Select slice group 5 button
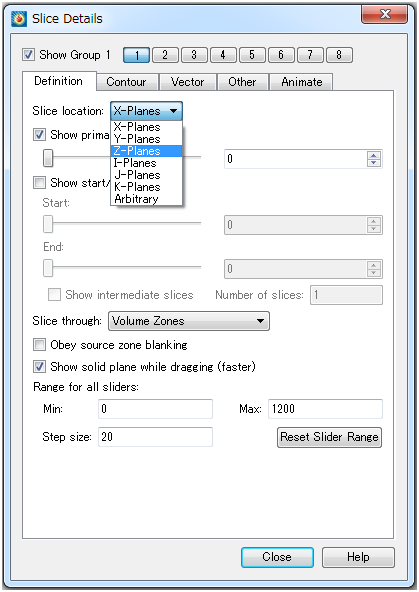This screenshot has width=419, height=592. point(252,55)
